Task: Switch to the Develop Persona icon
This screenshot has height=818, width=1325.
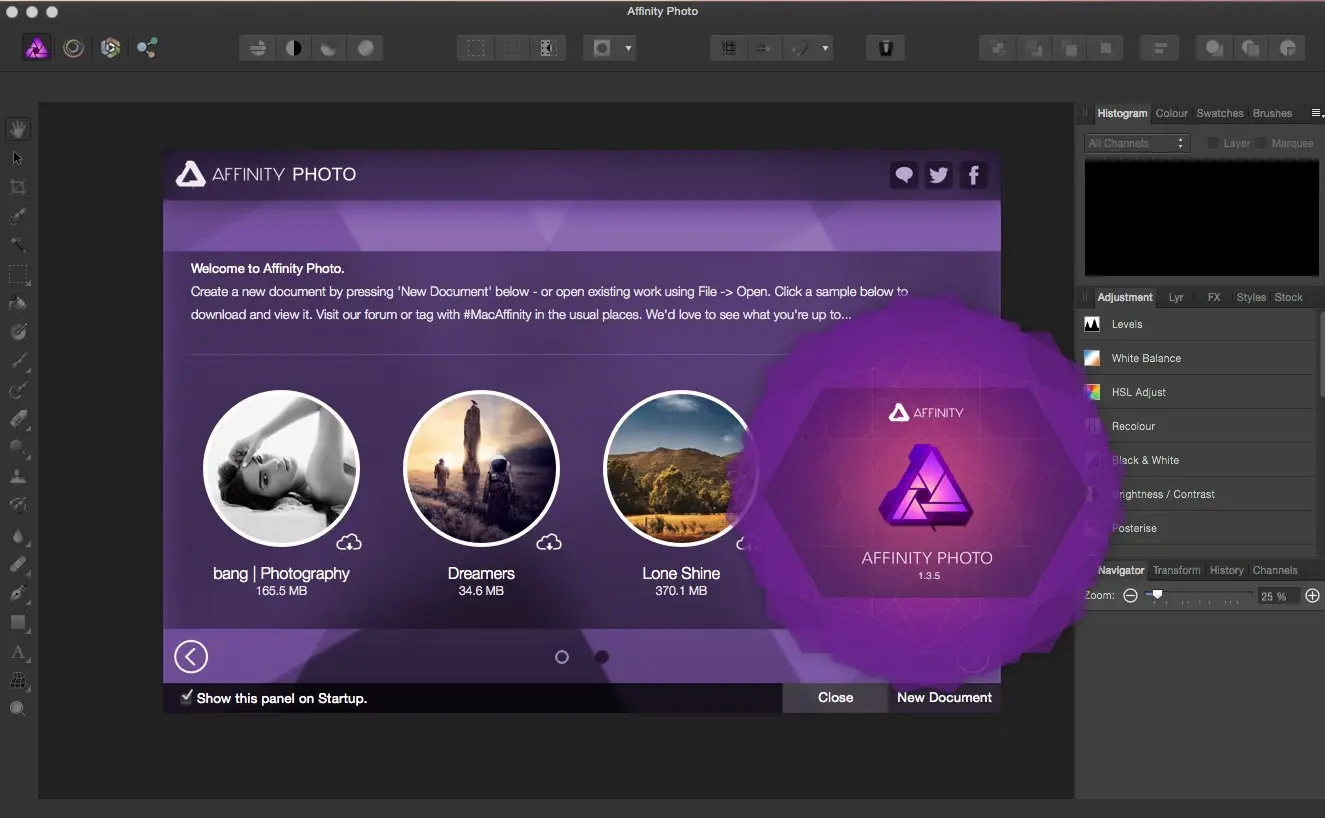Action: (x=110, y=47)
